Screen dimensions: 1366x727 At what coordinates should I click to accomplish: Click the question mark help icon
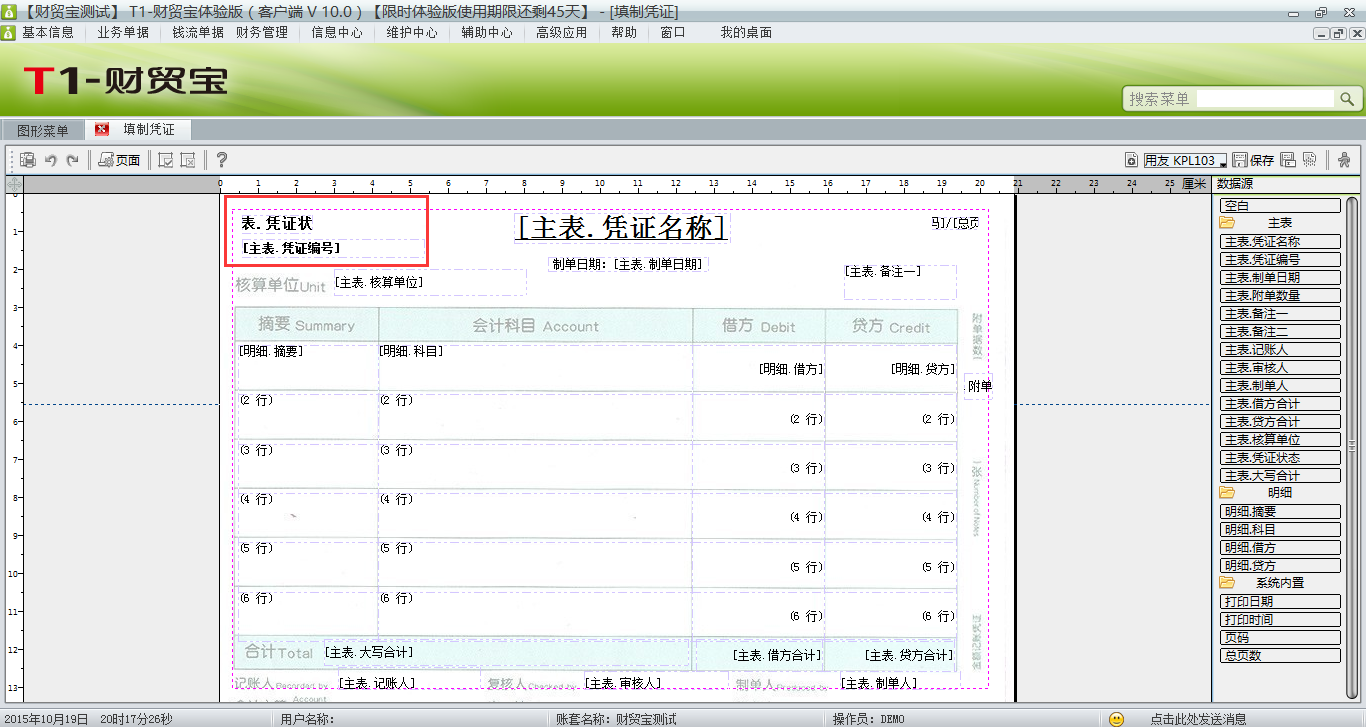coord(222,160)
